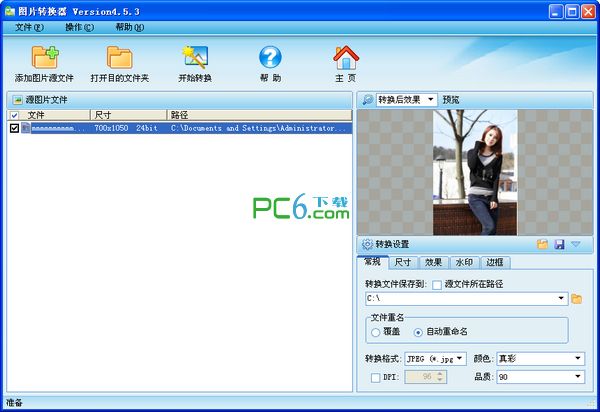
Task: Close the 图片转换器 window
Action: pos(589,12)
